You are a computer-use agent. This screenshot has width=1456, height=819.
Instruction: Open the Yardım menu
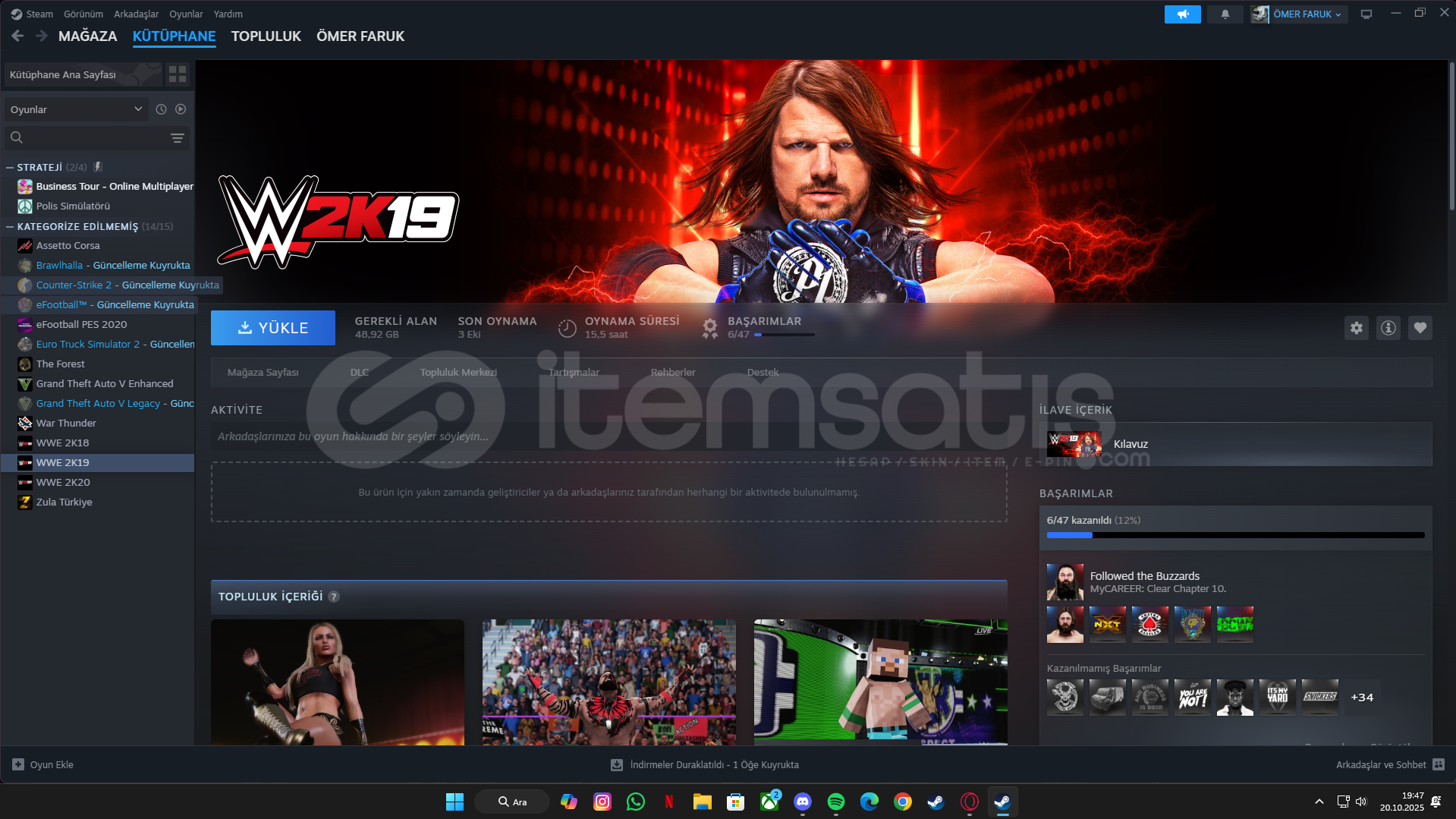click(x=228, y=14)
